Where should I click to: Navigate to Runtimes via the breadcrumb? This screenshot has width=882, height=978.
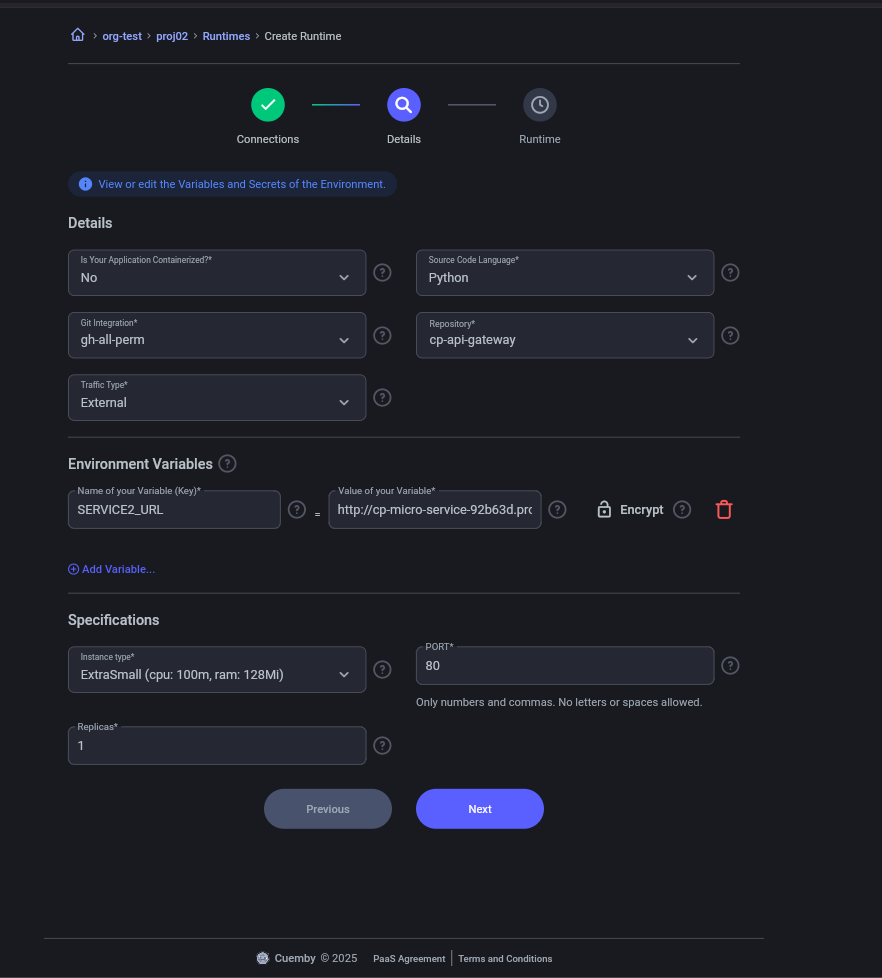pos(225,35)
